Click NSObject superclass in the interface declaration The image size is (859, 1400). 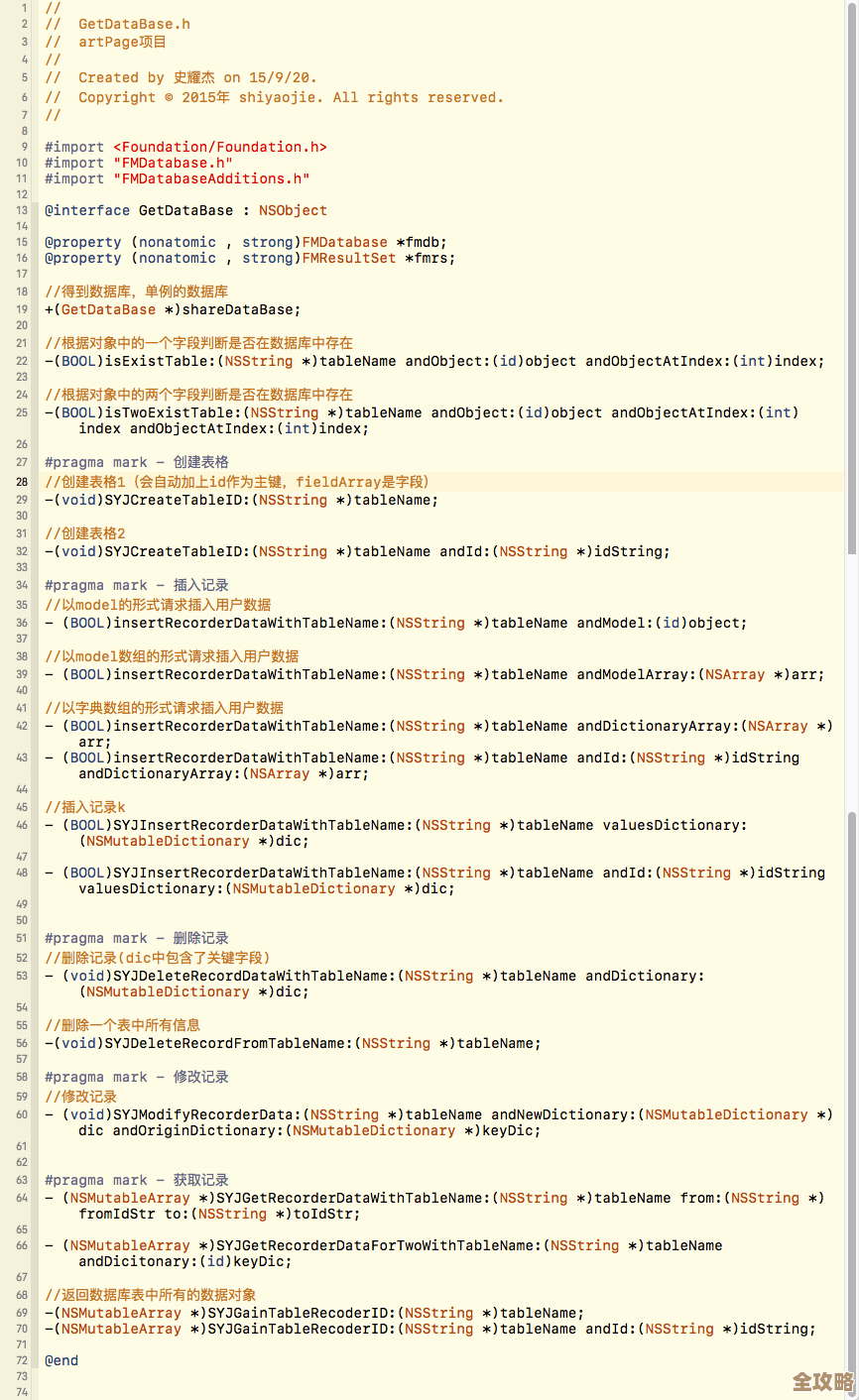293,210
